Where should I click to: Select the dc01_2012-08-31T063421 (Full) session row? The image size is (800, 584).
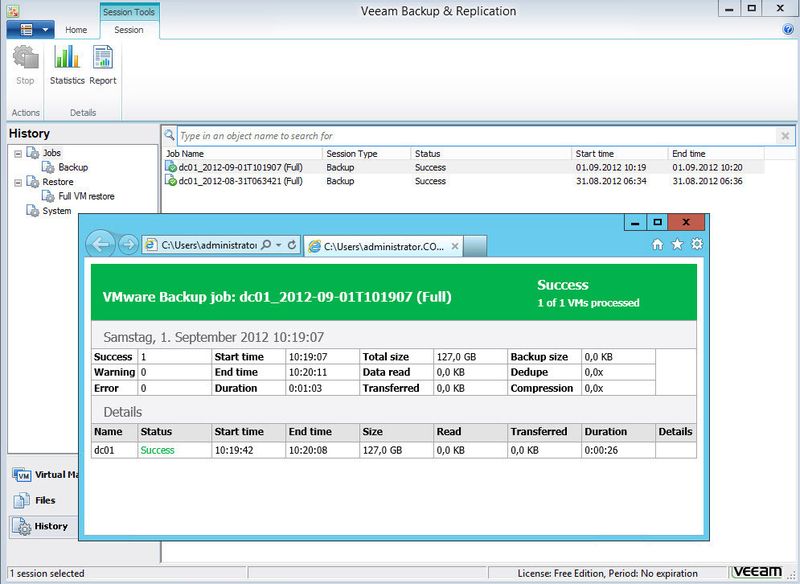point(463,181)
